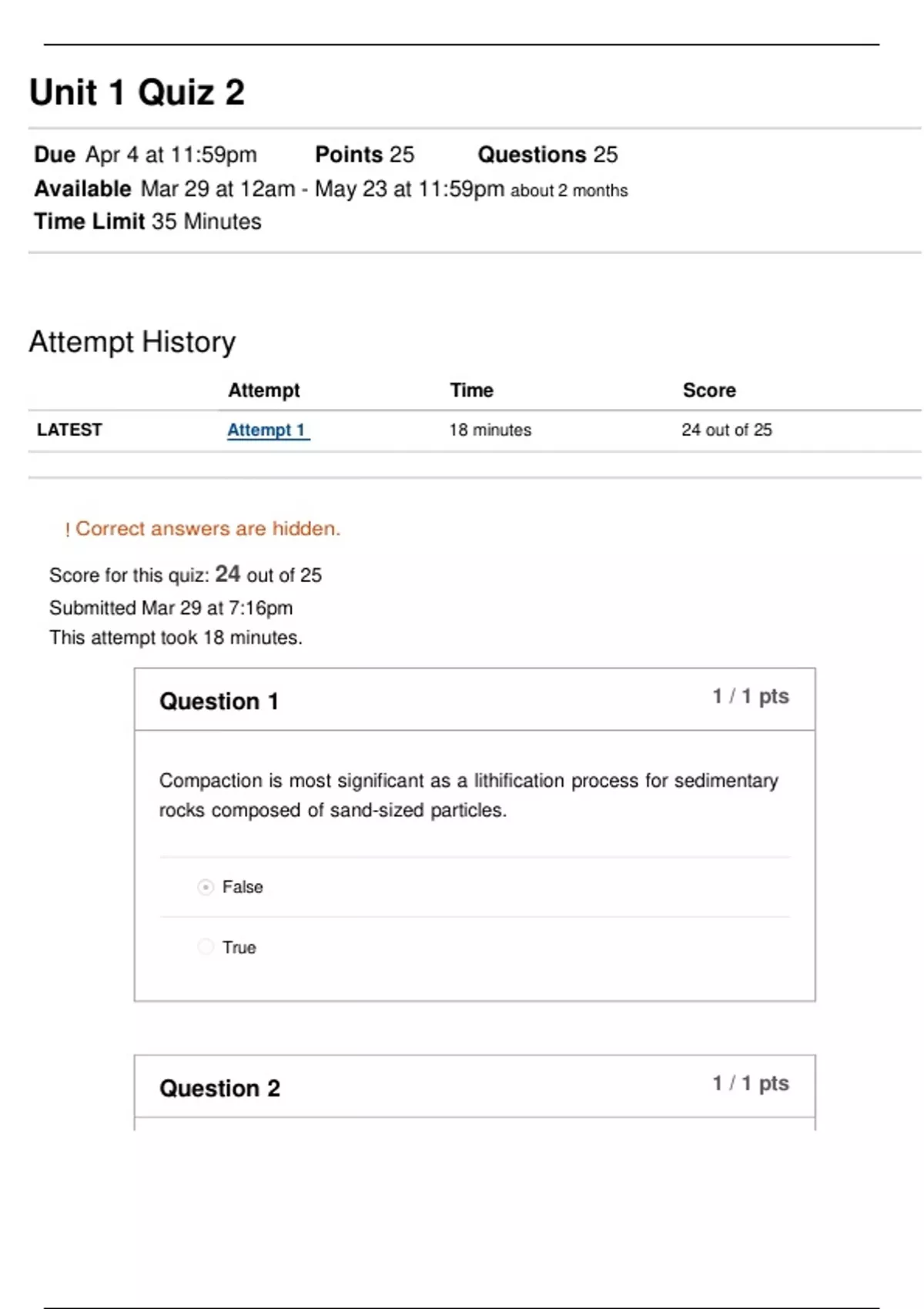This screenshot has height=1309, width=924.
Task: Click the Due Apr 4 date text
Action: pos(146,155)
